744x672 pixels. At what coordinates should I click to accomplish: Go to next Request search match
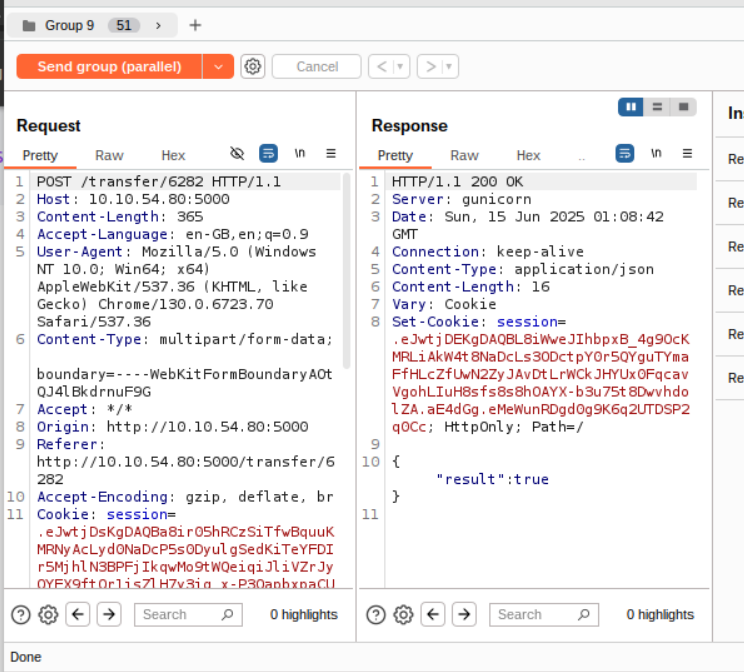109,615
